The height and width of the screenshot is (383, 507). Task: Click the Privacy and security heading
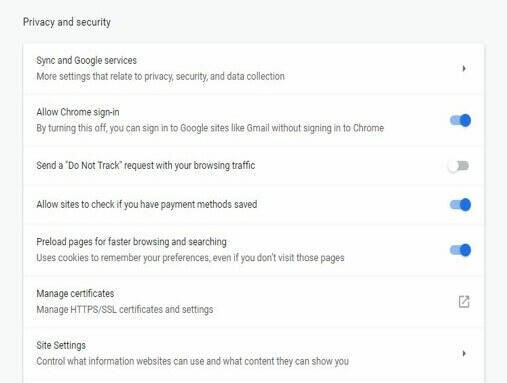tap(67, 22)
